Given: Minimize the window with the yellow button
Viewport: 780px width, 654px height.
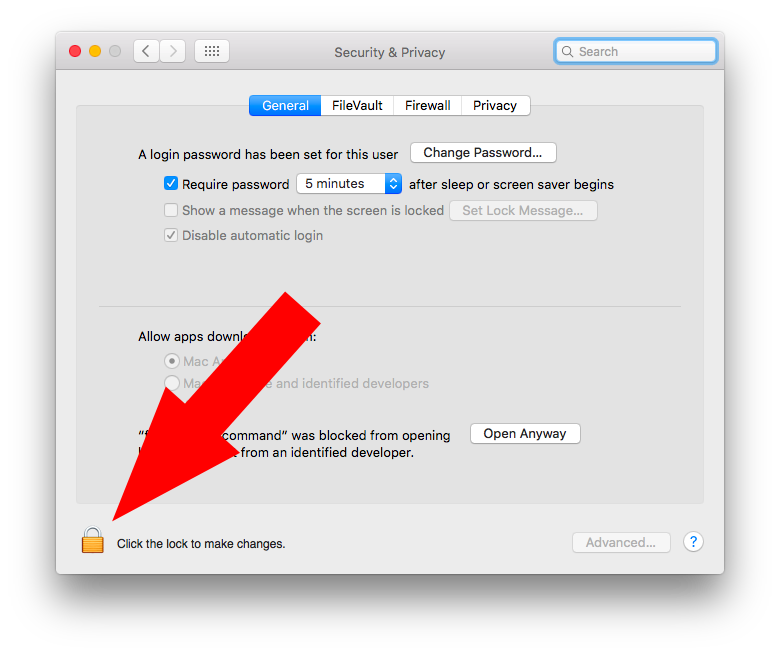Looking at the screenshot, I should pyautogui.click(x=95, y=51).
